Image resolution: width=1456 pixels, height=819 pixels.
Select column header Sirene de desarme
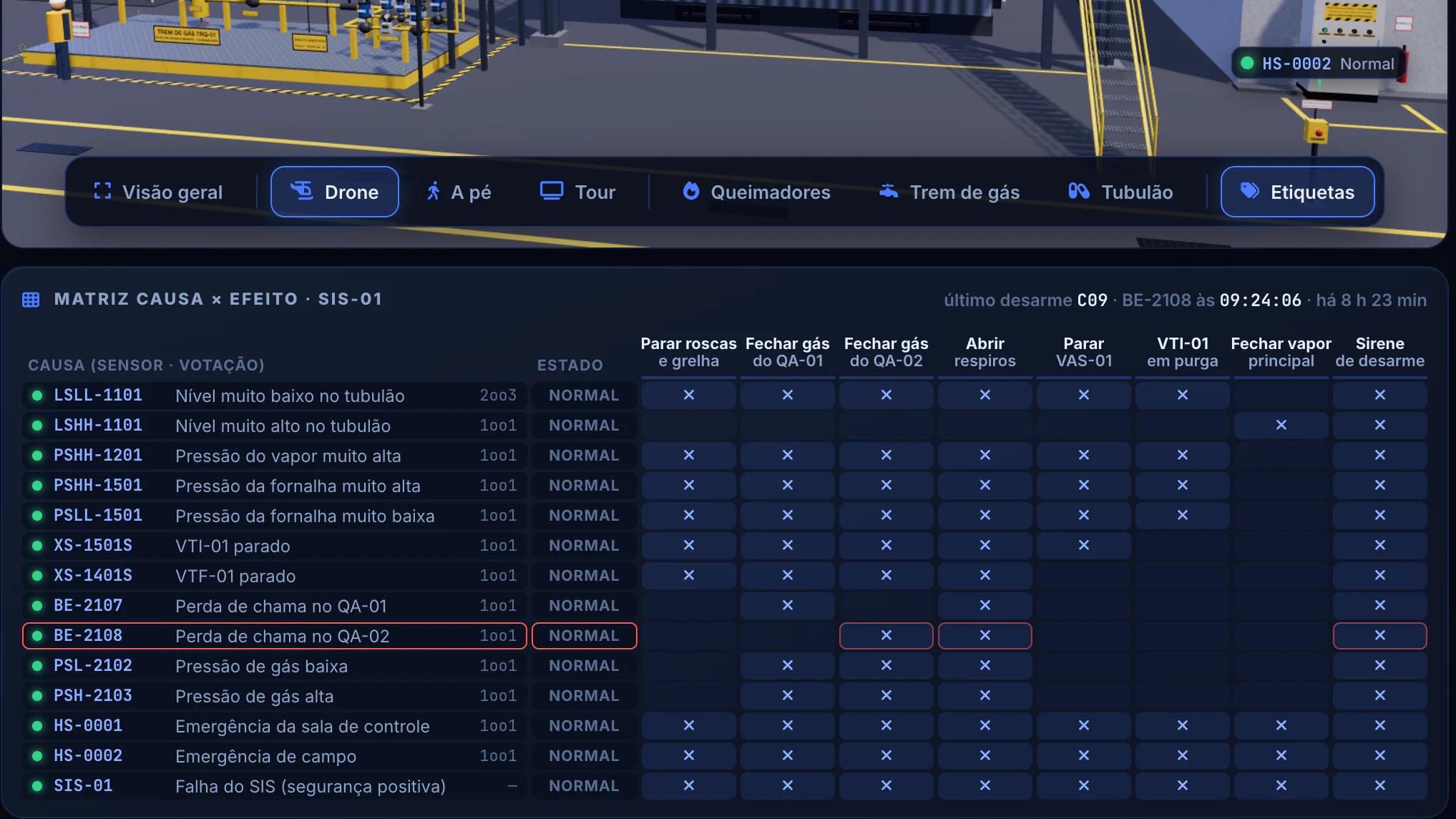1380,352
